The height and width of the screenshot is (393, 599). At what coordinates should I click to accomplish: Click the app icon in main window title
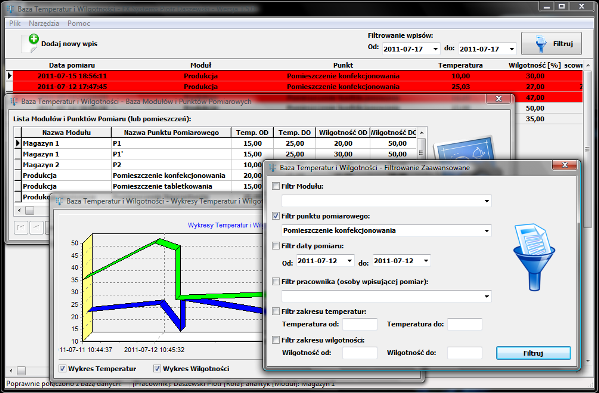pos(10,8)
